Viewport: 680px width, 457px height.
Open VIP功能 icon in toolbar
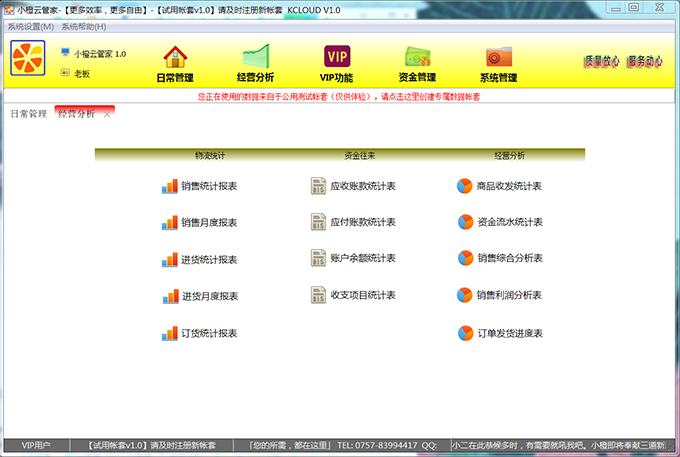[x=337, y=56]
